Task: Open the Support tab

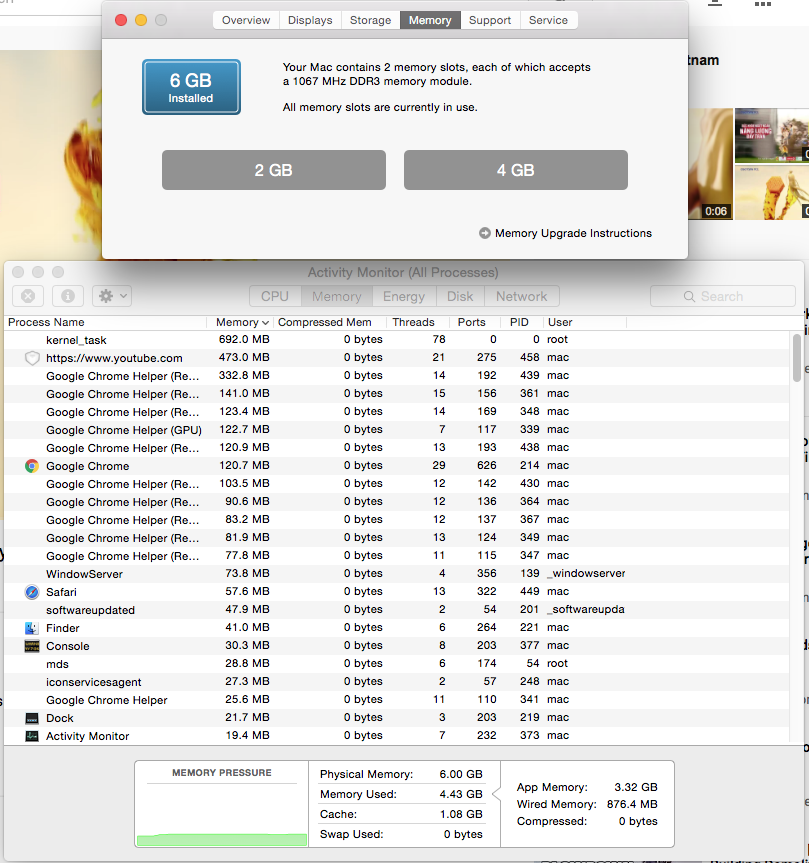Action: [x=490, y=20]
